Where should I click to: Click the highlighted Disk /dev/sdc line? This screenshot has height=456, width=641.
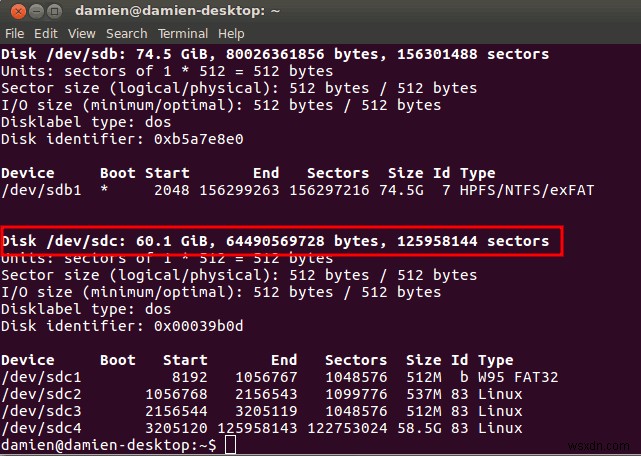[275, 241]
